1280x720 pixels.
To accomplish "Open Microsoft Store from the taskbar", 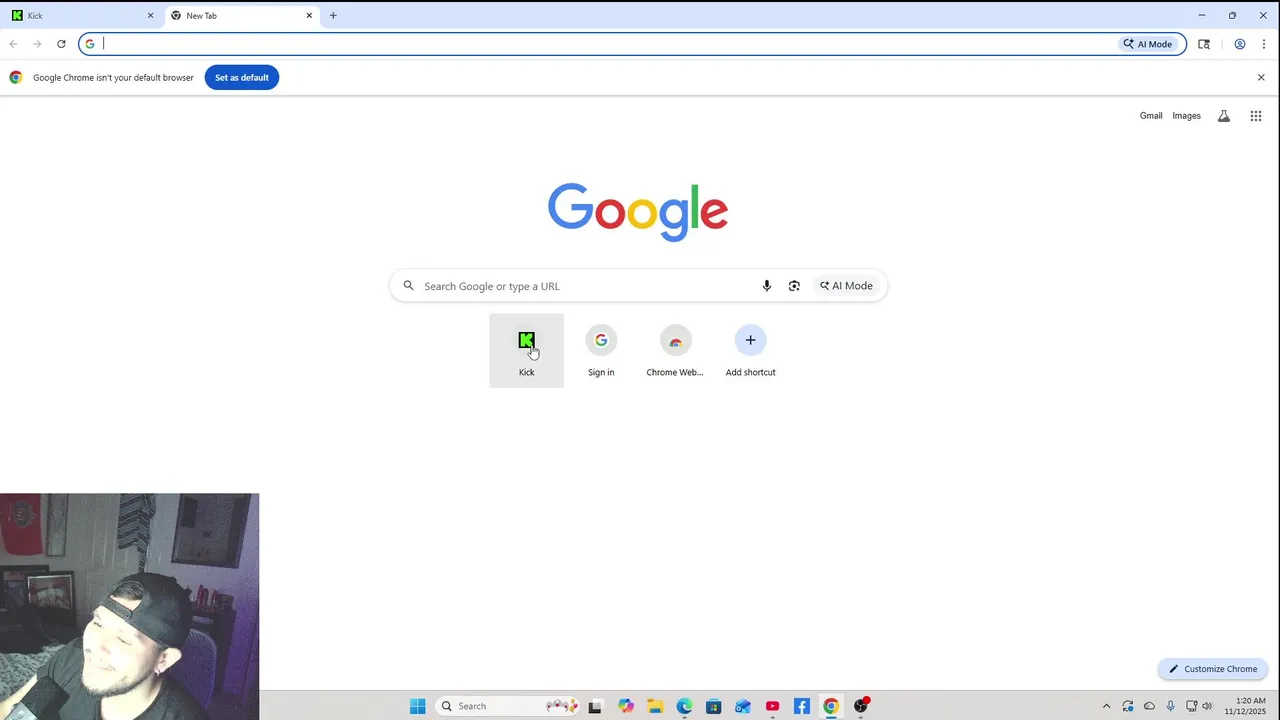I will coord(713,706).
